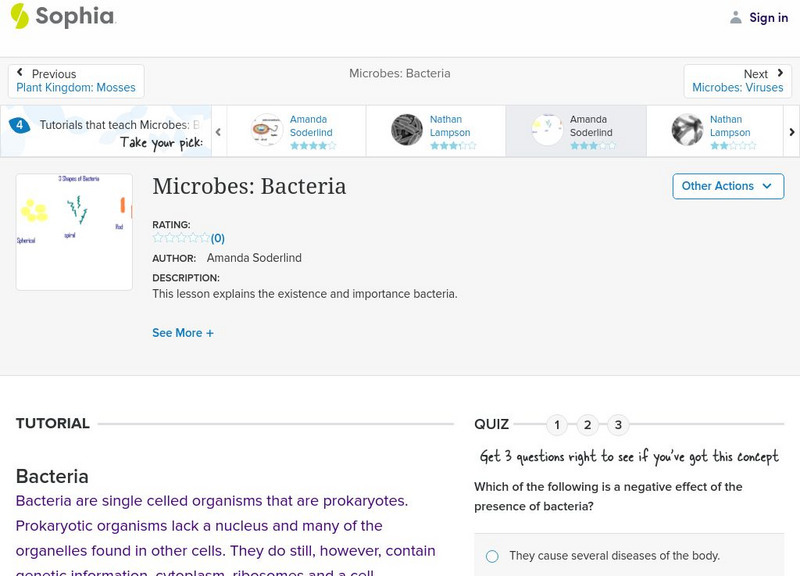
Task: Choose the highlighted Amanda Soderlind tutorial card
Action: coord(575,131)
